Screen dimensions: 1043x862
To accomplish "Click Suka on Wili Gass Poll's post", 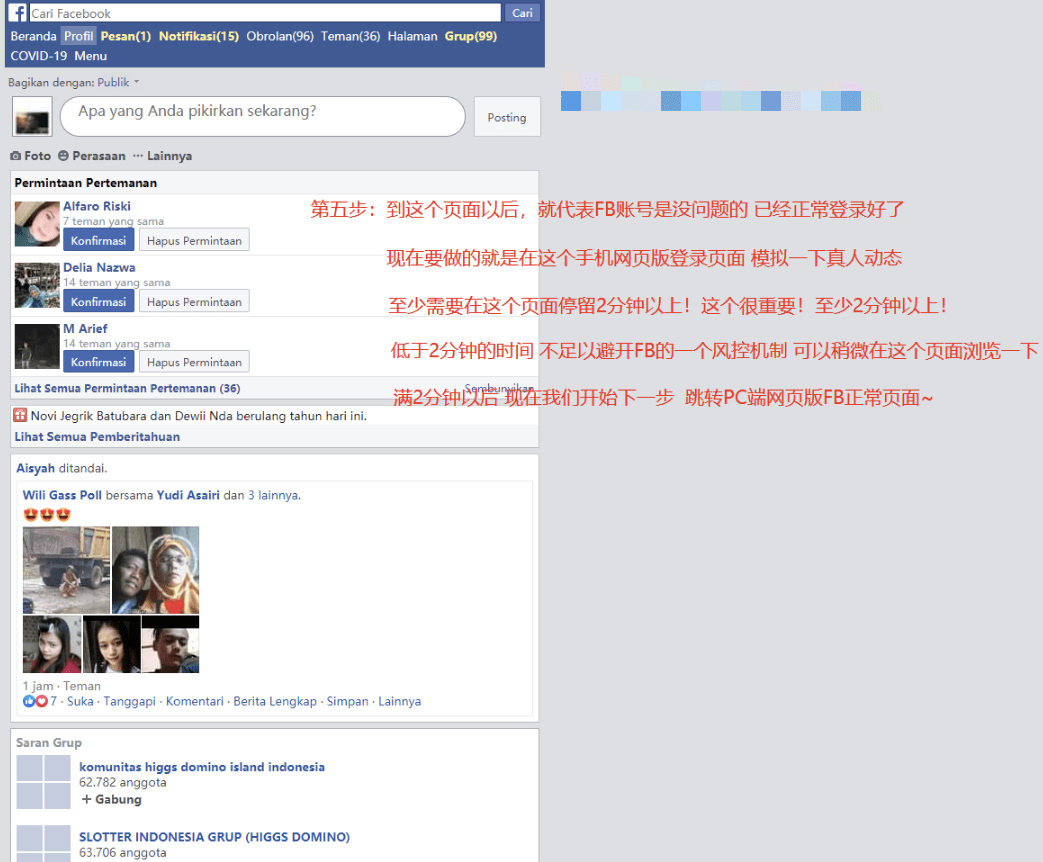I will tap(80, 701).
